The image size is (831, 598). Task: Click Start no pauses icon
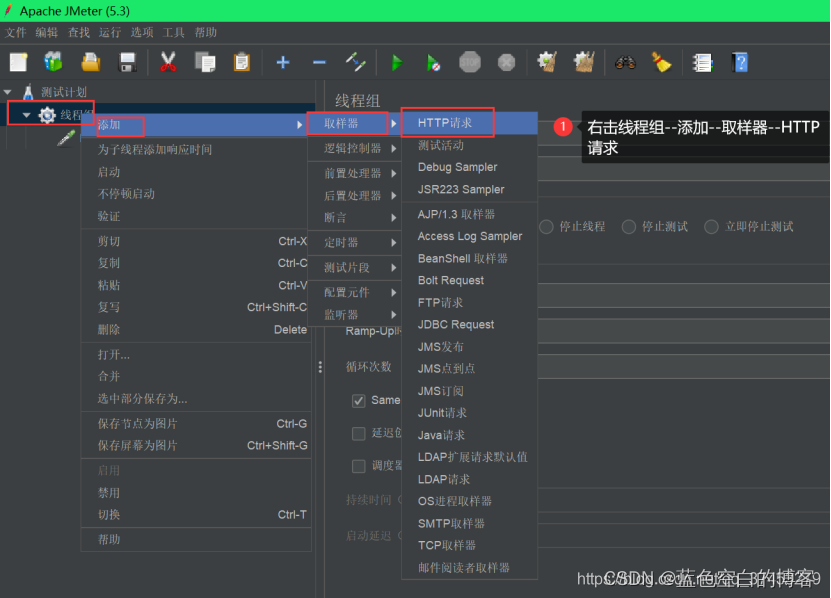[433, 63]
